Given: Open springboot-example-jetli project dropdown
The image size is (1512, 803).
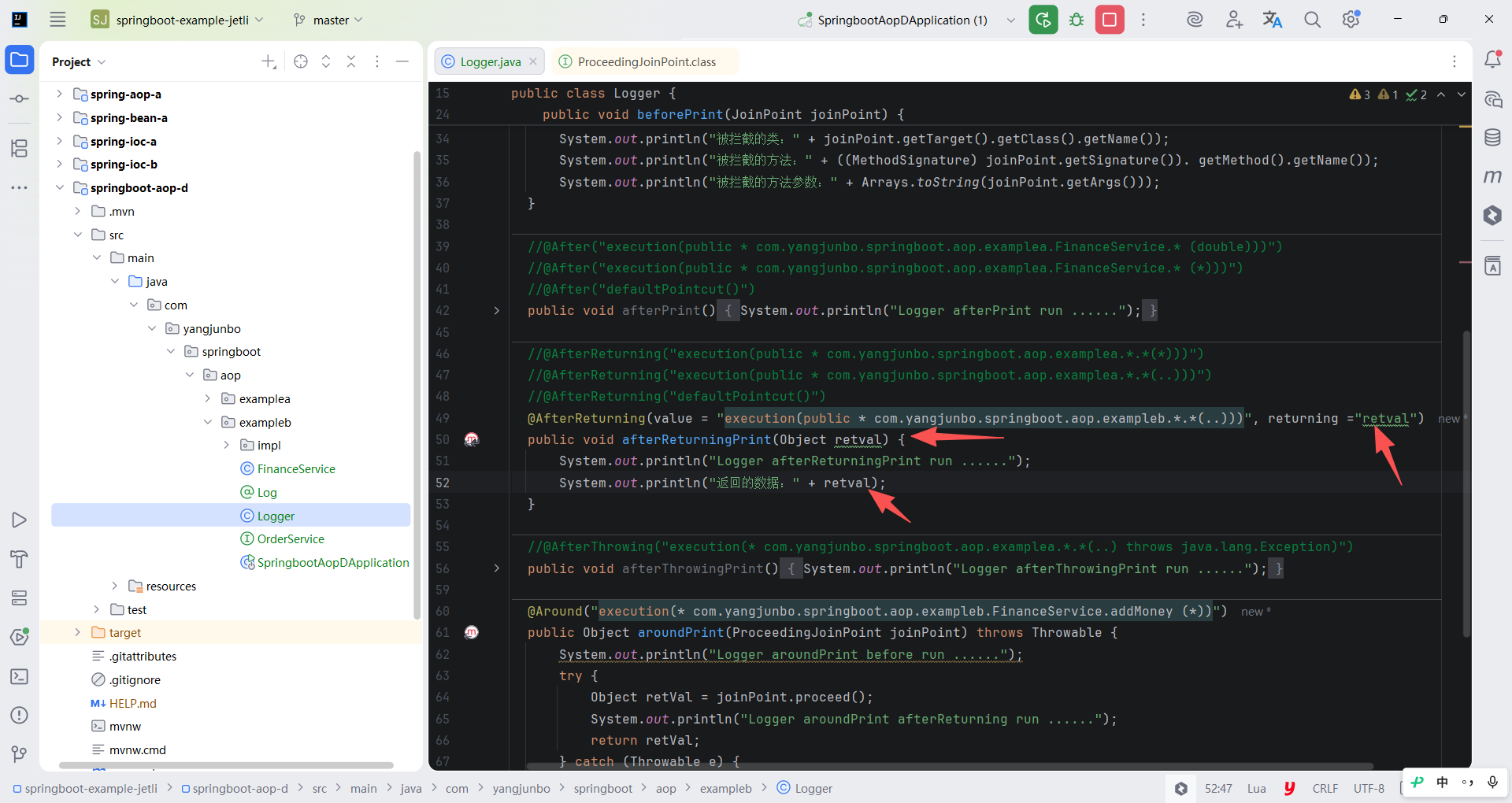Looking at the screenshot, I should (177, 20).
